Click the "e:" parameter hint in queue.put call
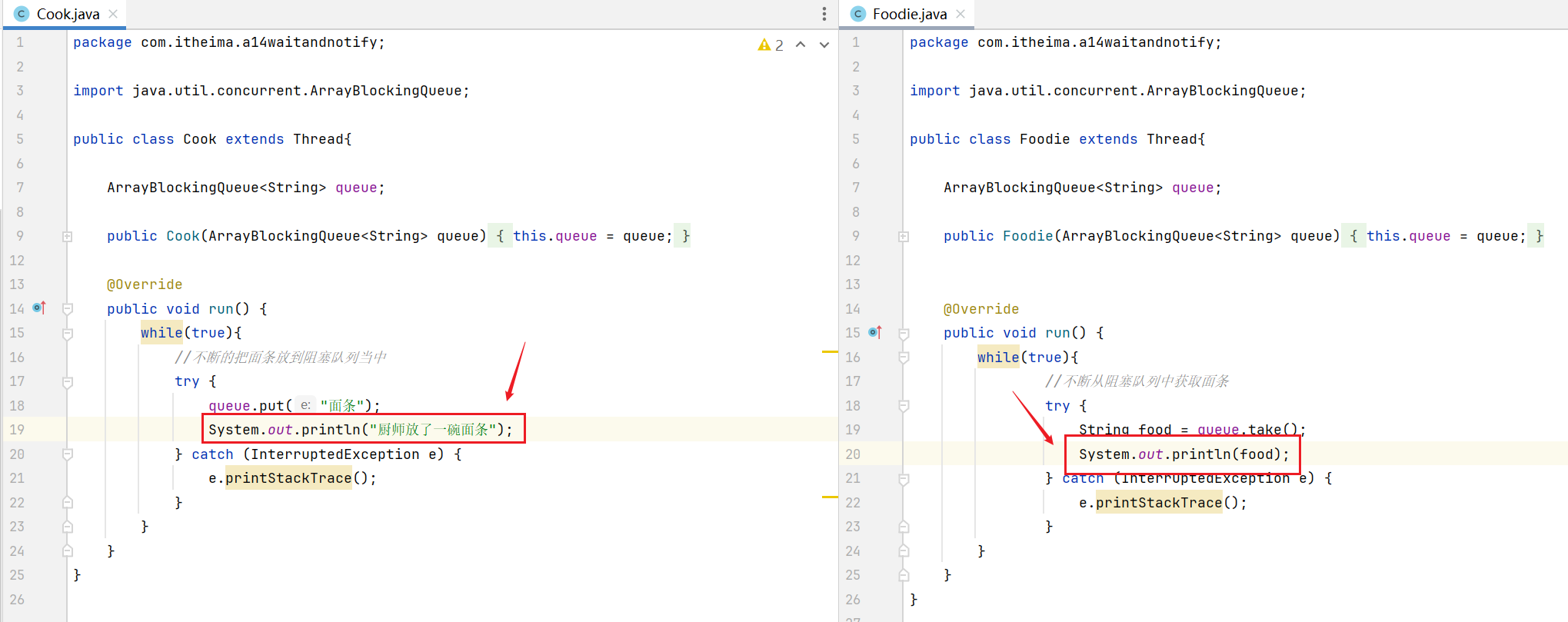The image size is (1568, 622). (x=305, y=405)
